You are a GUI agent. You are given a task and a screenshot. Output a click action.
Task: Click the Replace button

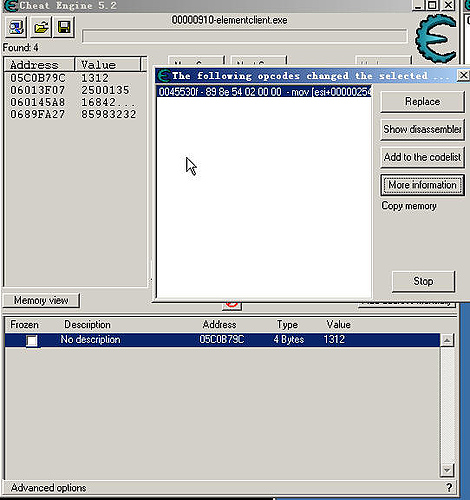pyautogui.click(x=422, y=102)
